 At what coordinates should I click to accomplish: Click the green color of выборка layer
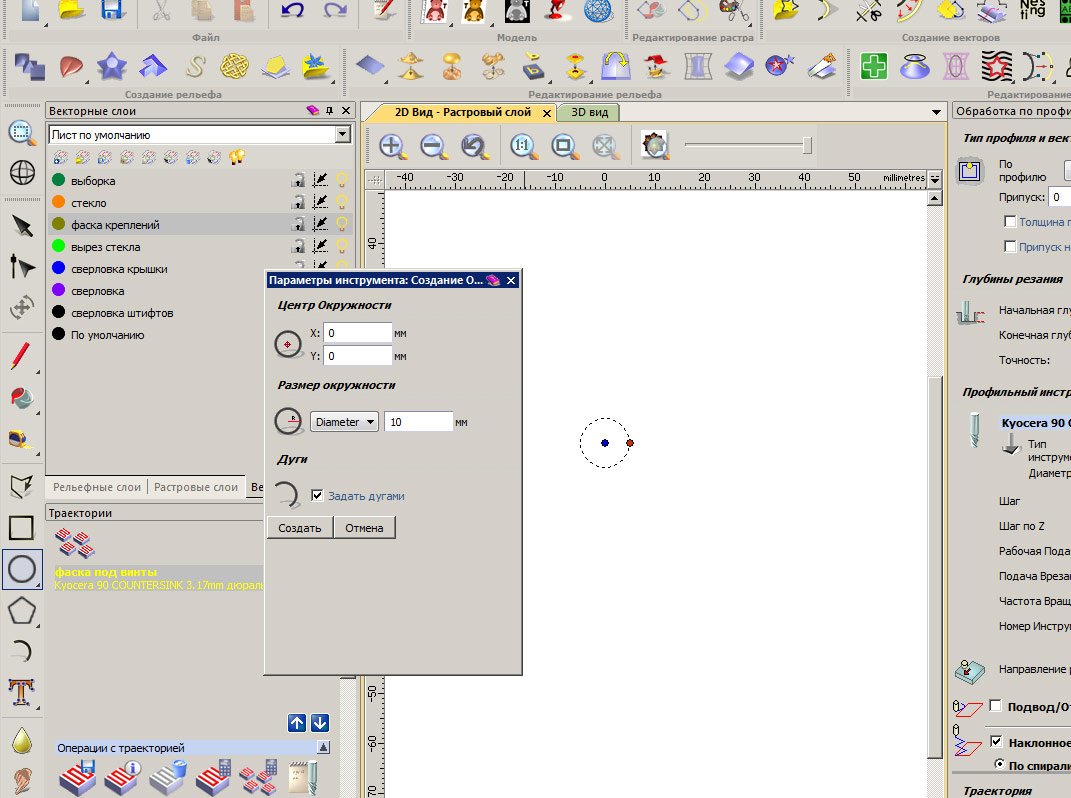[59, 180]
